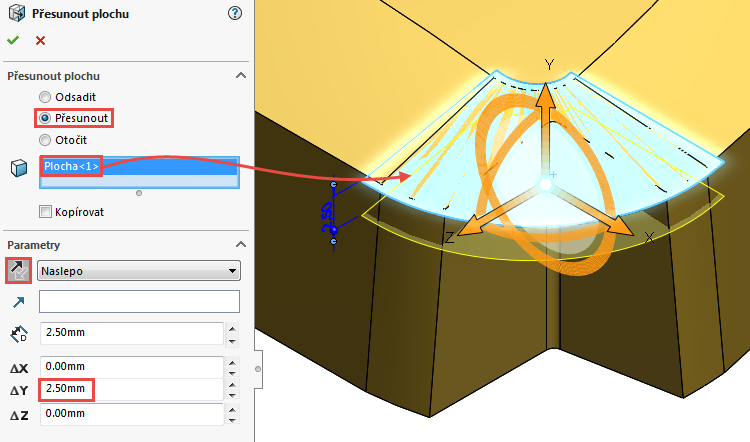Viewport: 750px width, 442px height.
Task: Increase ΔY value with up arrow
Action: coord(232,384)
